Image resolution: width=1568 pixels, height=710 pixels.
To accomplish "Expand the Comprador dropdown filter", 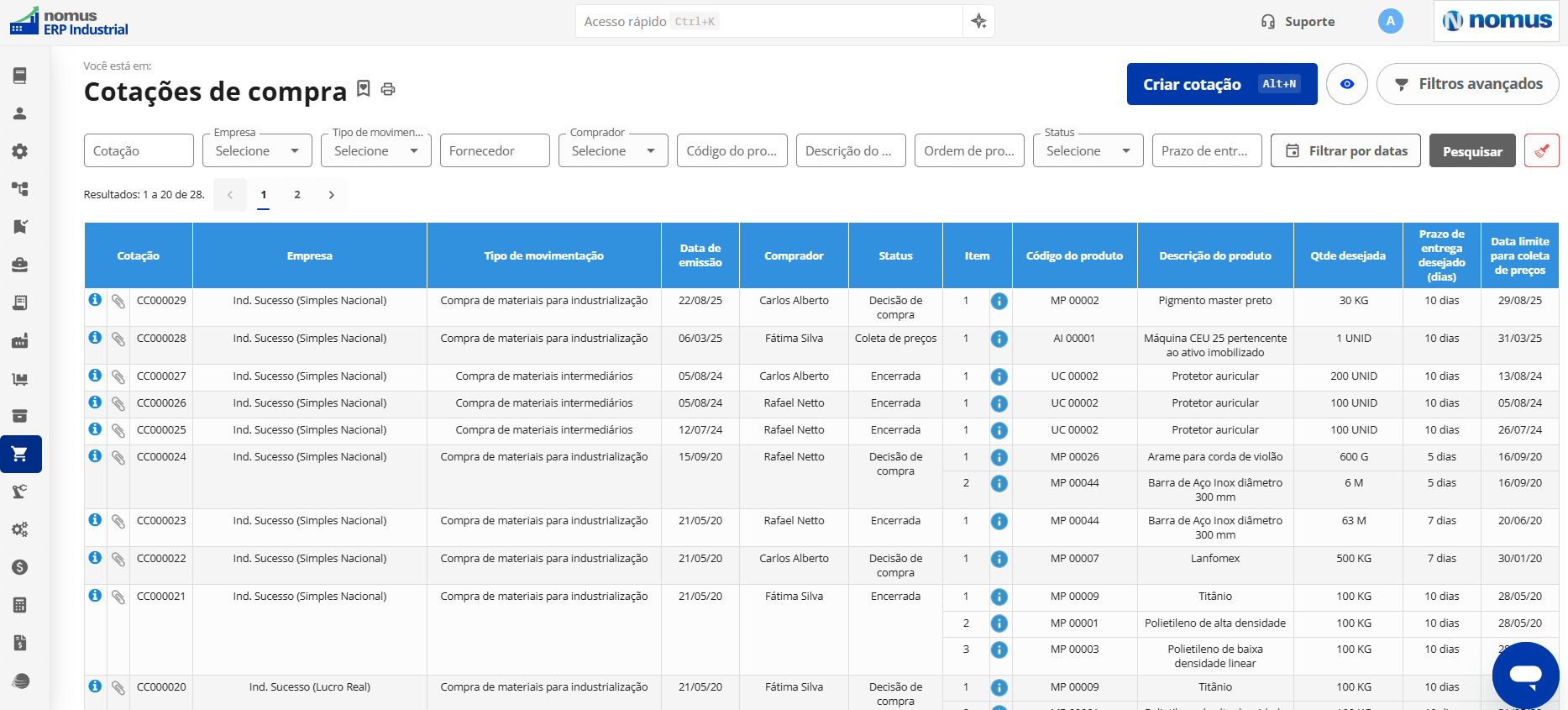I will 613,151.
